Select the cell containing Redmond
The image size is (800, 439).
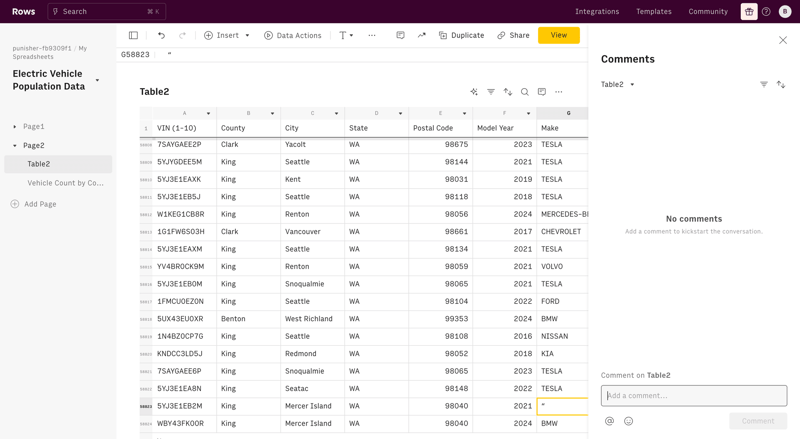pyautogui.click(x=312, y=354)
